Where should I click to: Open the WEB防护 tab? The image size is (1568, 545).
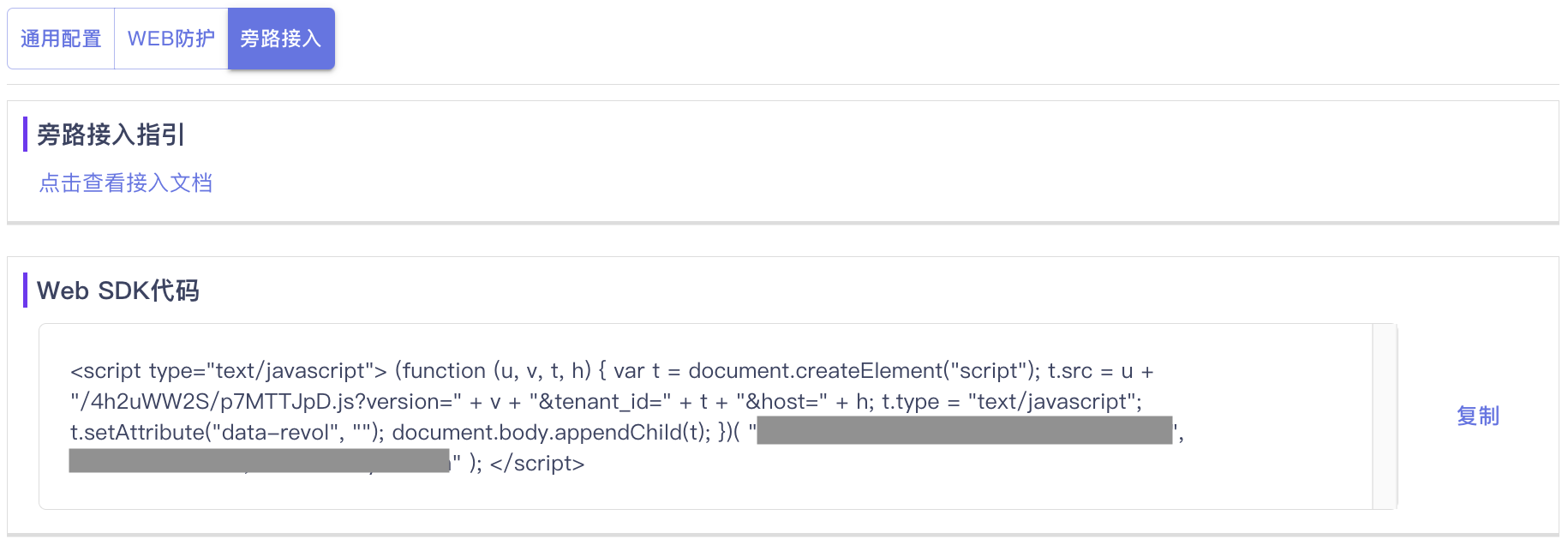pos(171,39)
